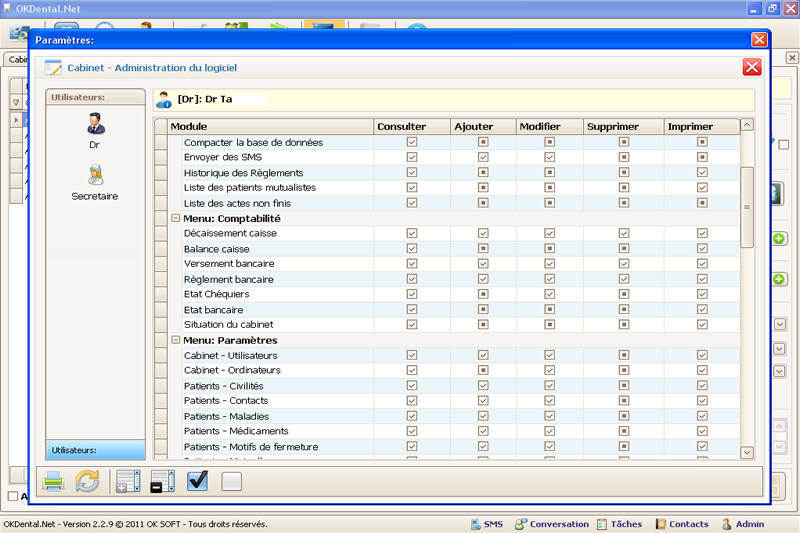
Task: Click the user info icon beside Dr Ta
Action: [164, 99]
